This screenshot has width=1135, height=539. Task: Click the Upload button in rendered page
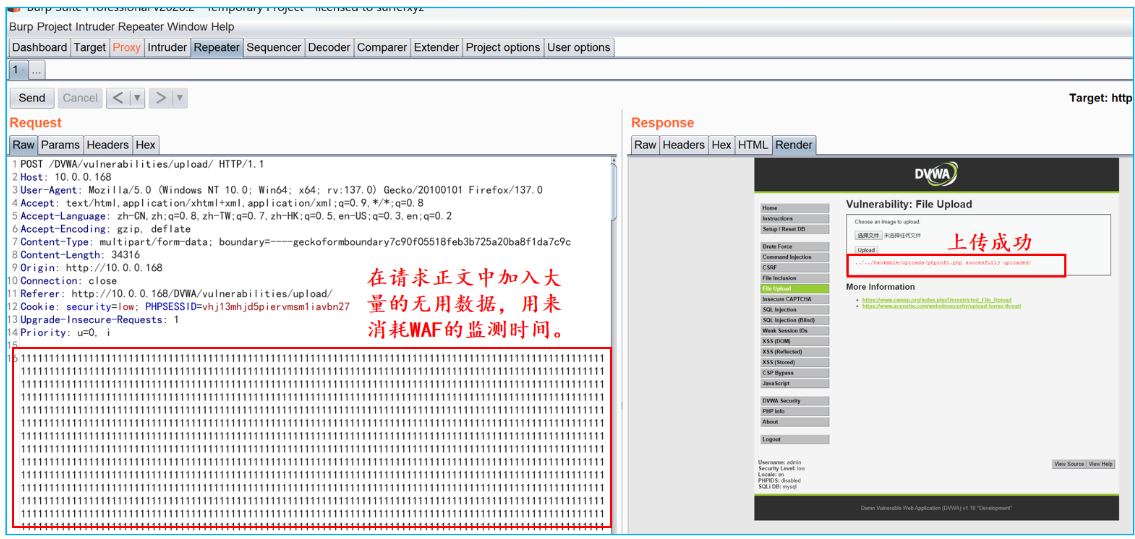(866, 250)
